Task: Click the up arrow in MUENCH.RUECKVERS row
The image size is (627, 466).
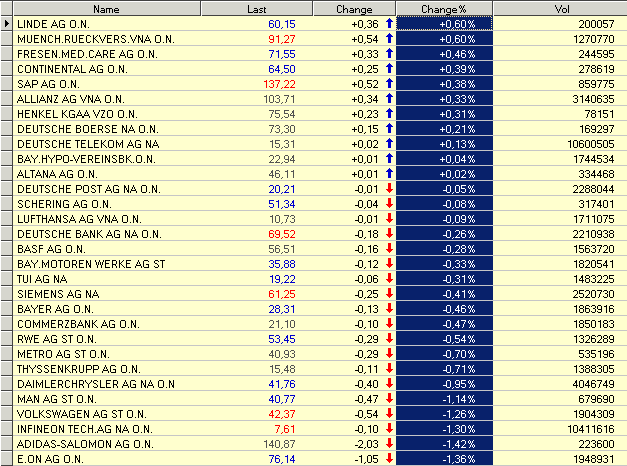Action: 389,39
